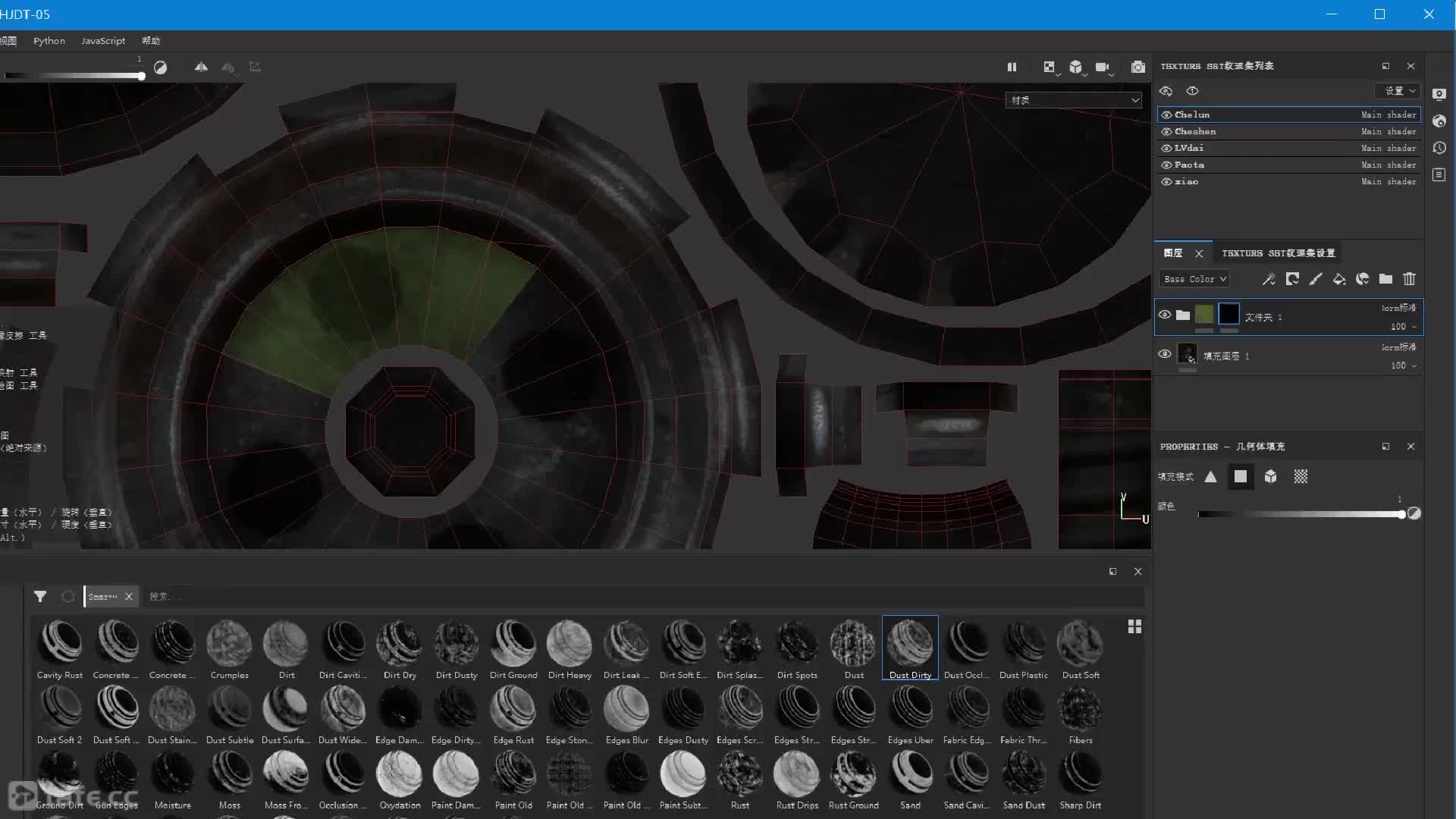Open the Base Color channel dropdown
The height and width of the screenshot is (819, 1456).
[1194, 279]
